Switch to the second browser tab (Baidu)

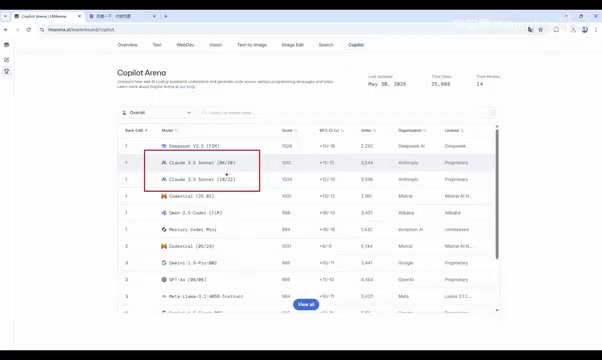pyautogui.click(x=122, y=16)
